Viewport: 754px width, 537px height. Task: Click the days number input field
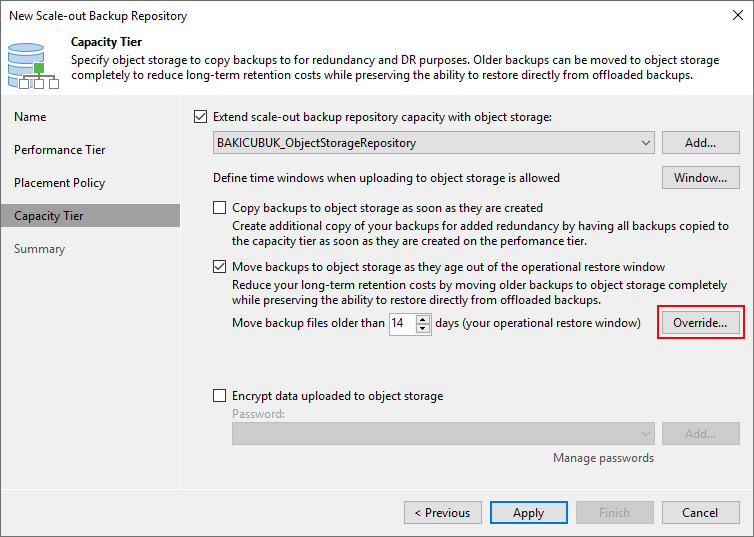click(x=403, y=323)
